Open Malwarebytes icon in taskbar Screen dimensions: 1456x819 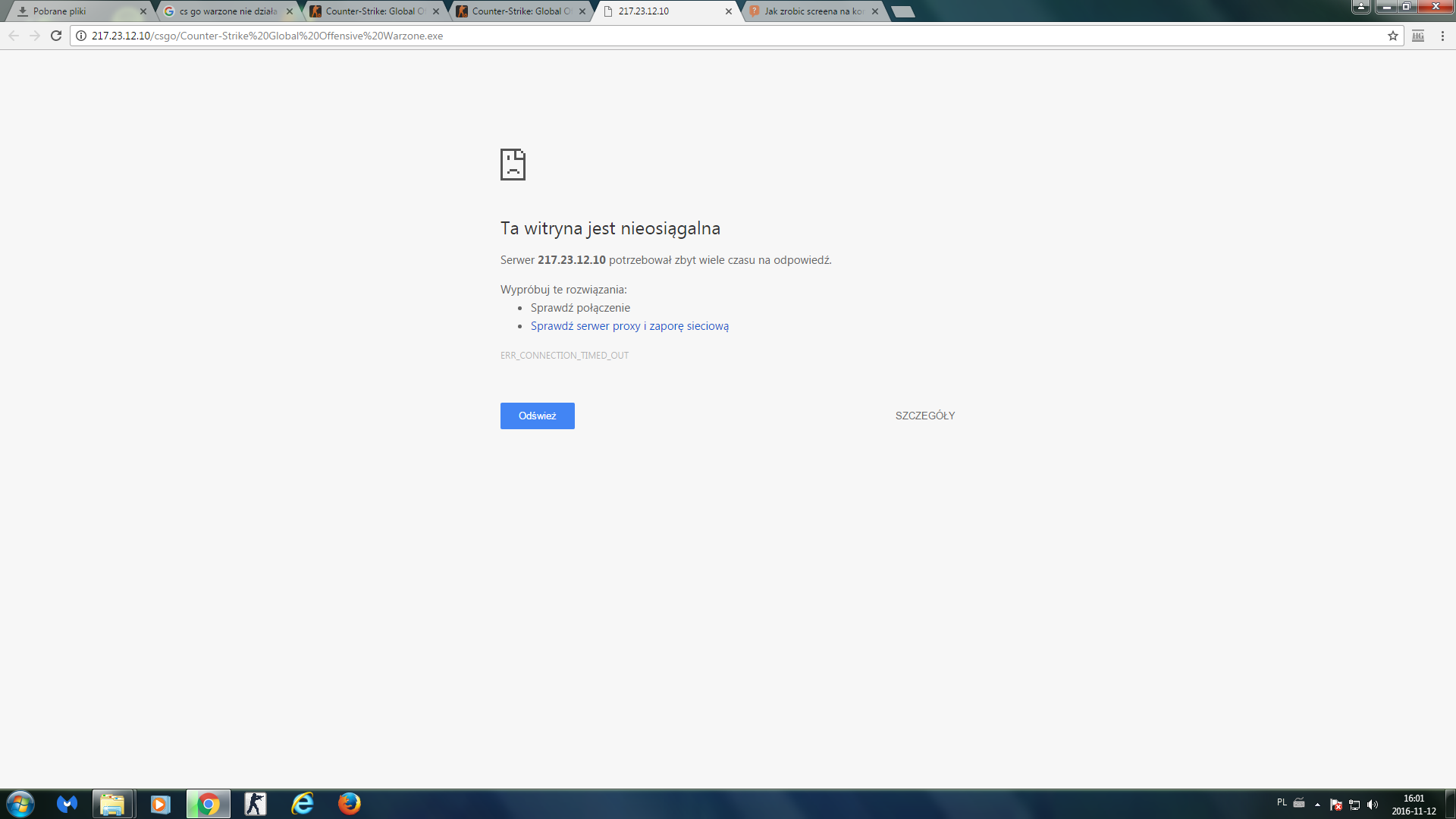point(67,803)
